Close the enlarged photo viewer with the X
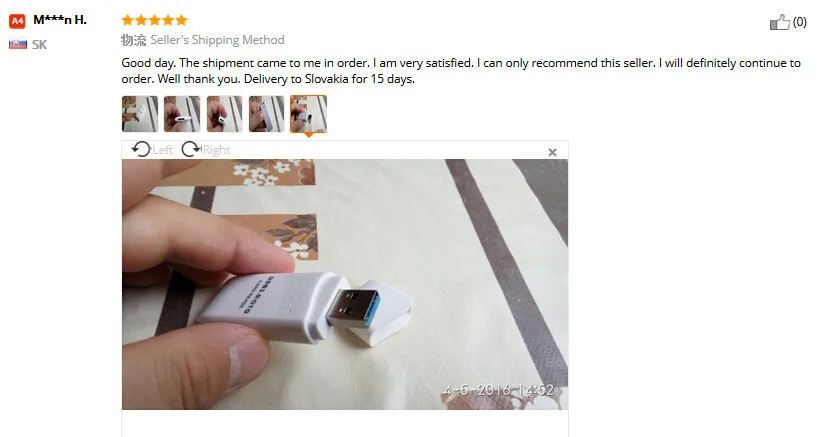 click(x=552, y=152)
